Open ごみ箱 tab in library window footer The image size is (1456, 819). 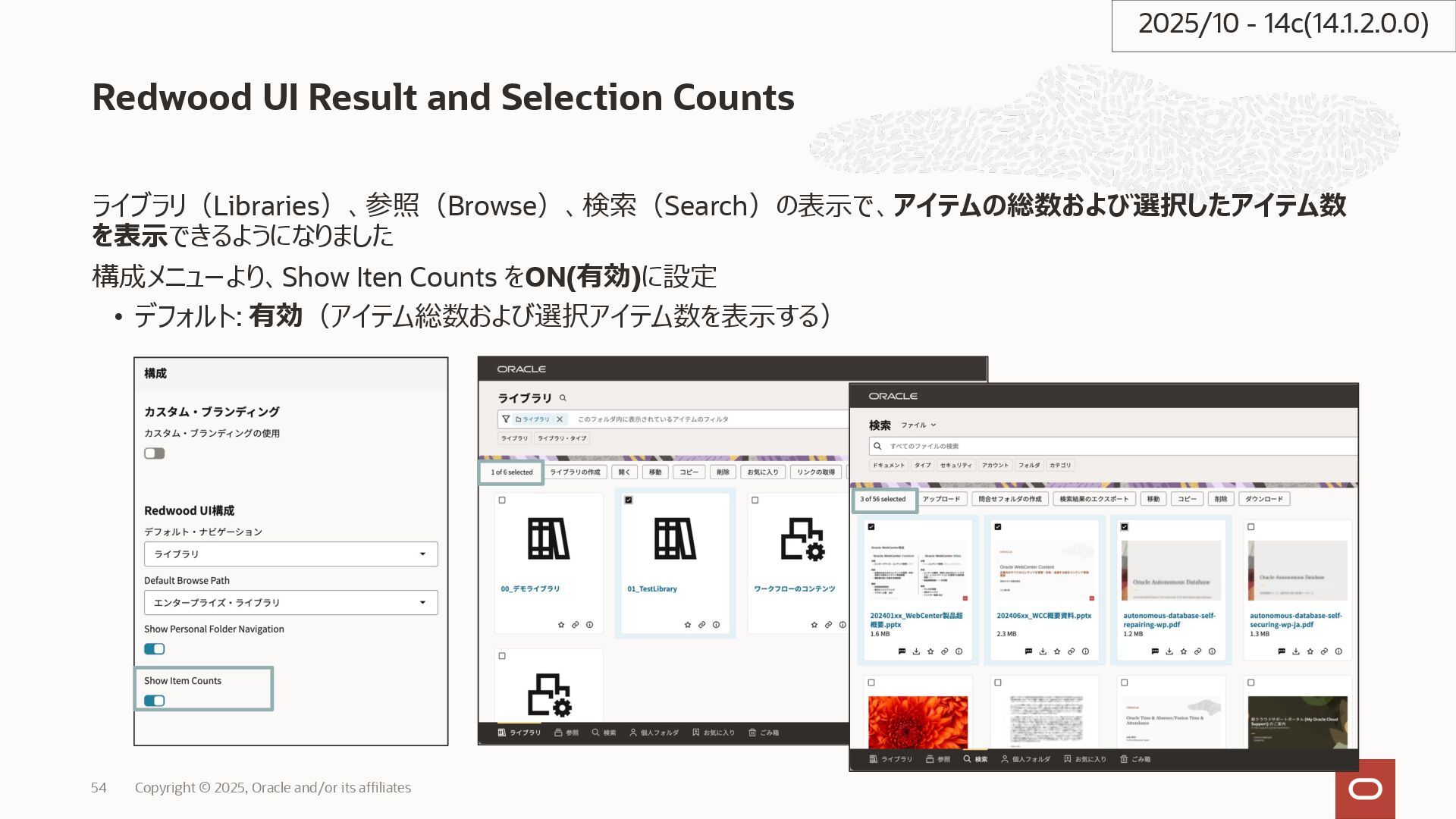click(764, 733)
